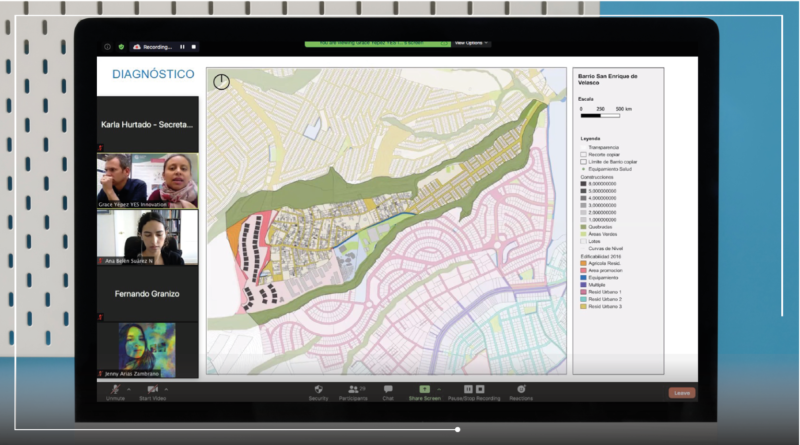Click the red Leave button
The image size is (800, 445).
[x=682, y=393]
